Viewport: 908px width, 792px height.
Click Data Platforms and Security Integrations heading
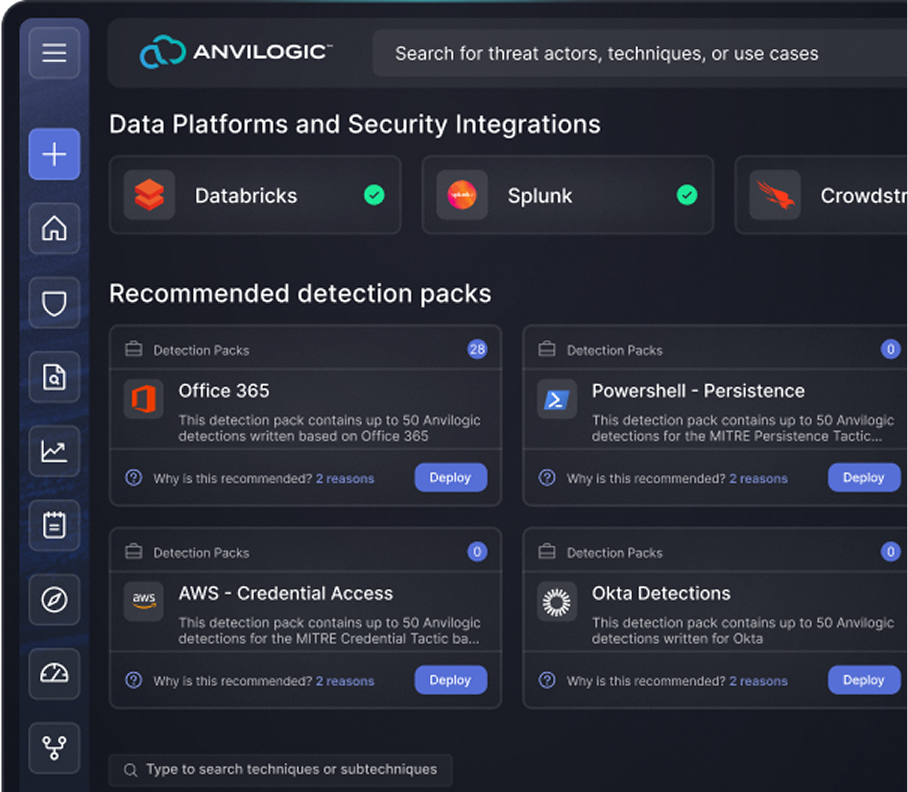coord(355,124)
